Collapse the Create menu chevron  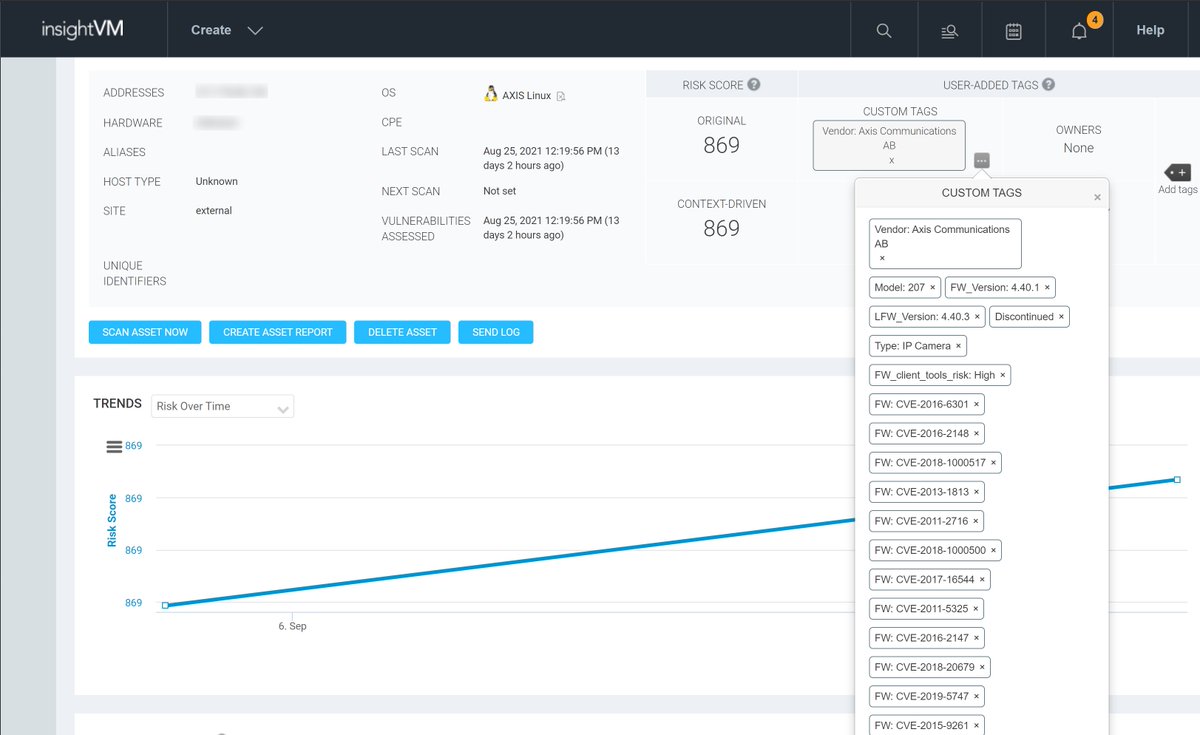coord(256,30)
